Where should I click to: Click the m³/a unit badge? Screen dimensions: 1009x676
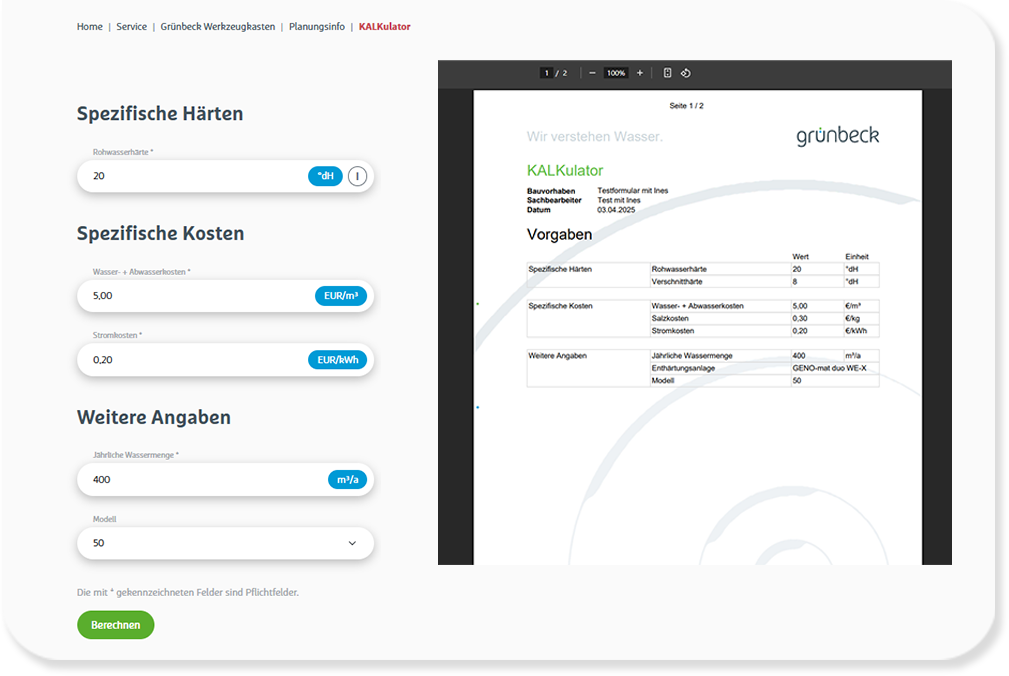pos(347,480)
